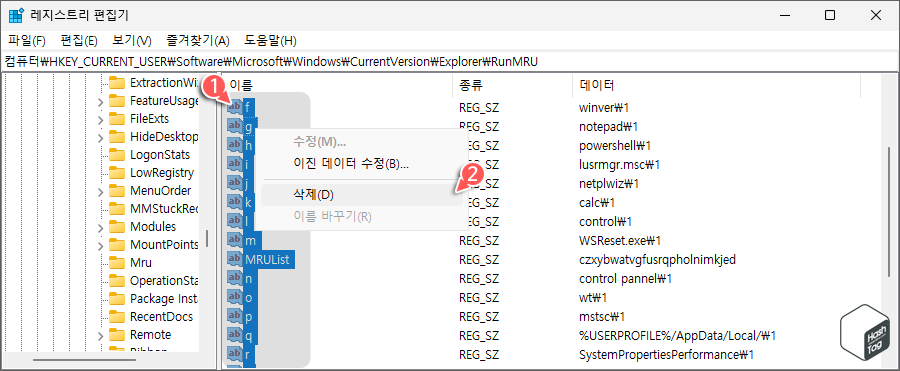Expand the FileExts key

pyautogui.click(x=100, y=119)
